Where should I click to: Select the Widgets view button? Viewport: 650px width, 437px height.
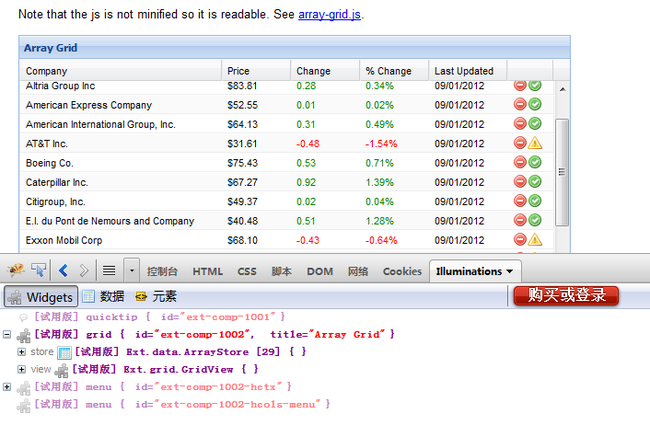(41, 297)
